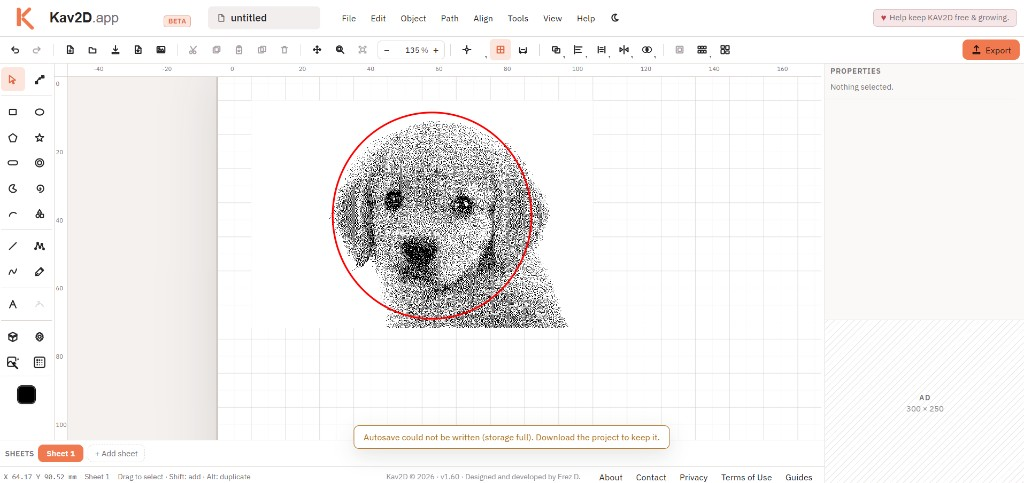Open flip mirror dropdown
Screen dimensions: 1024x483
(624, 50)
